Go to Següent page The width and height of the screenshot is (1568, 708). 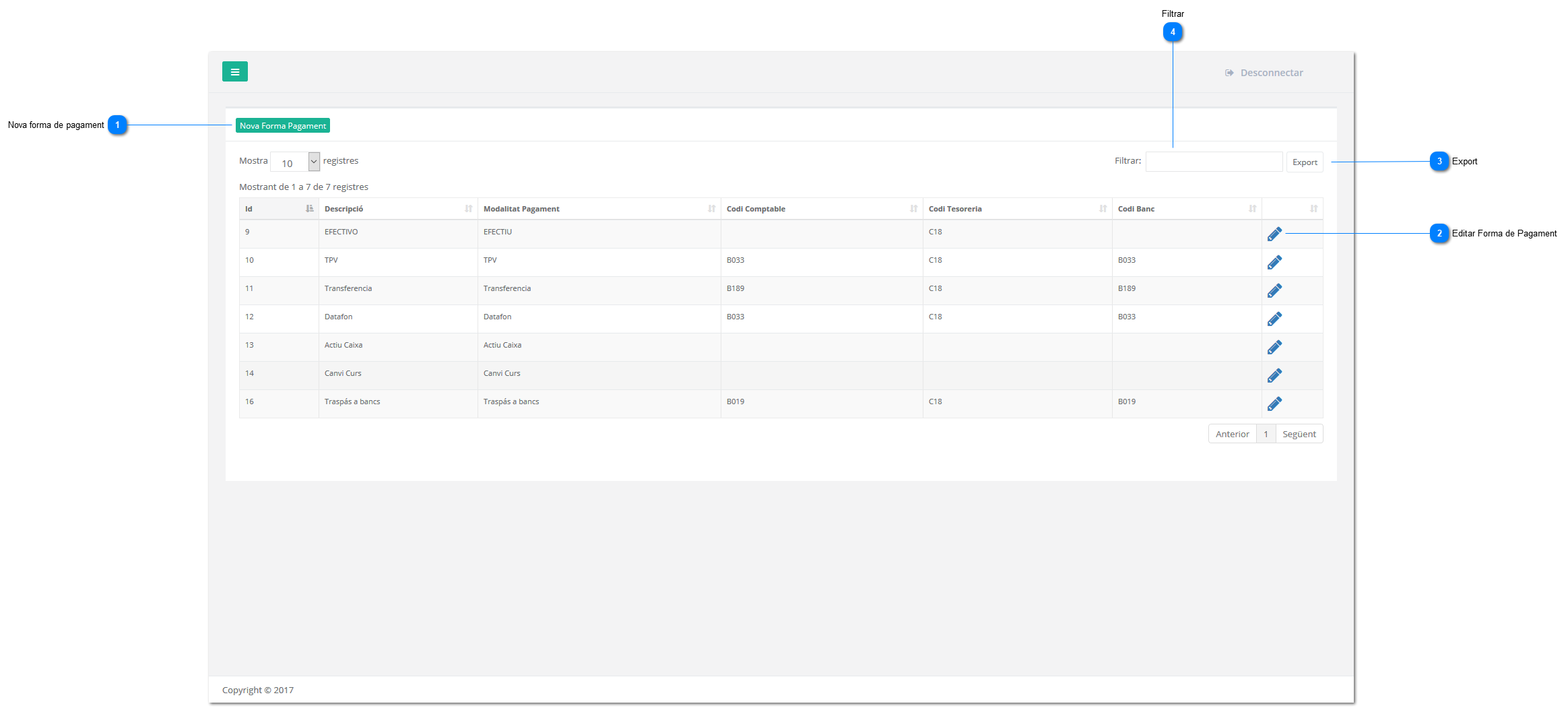click(1299, 434)
